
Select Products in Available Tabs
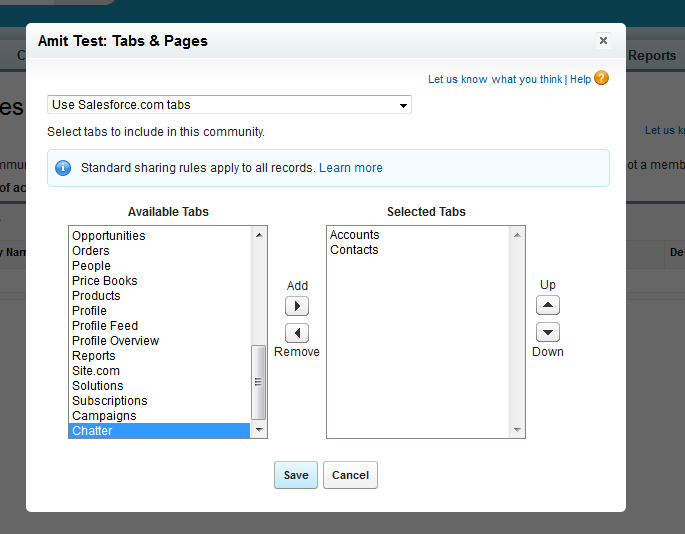[159, 296]
